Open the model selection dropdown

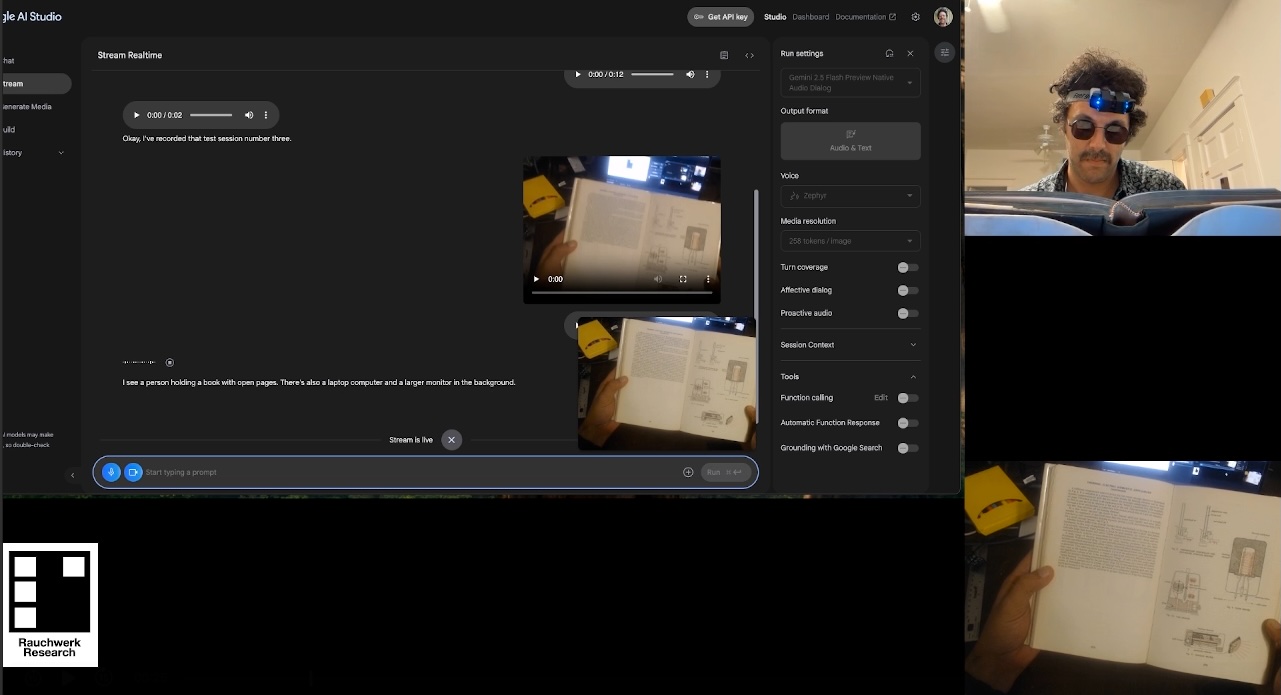pyautogui.click(x=849, y=83)
